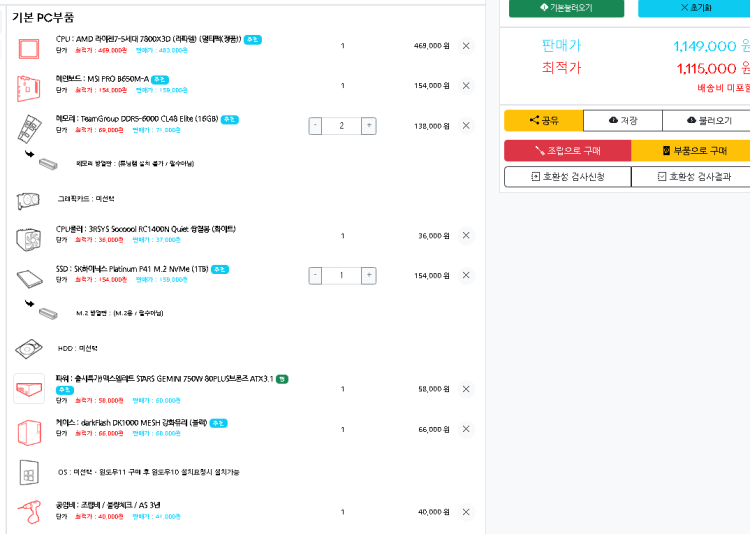Decrease the memory quantity with minus
This screenshot has width=750, height=534.
315,126
